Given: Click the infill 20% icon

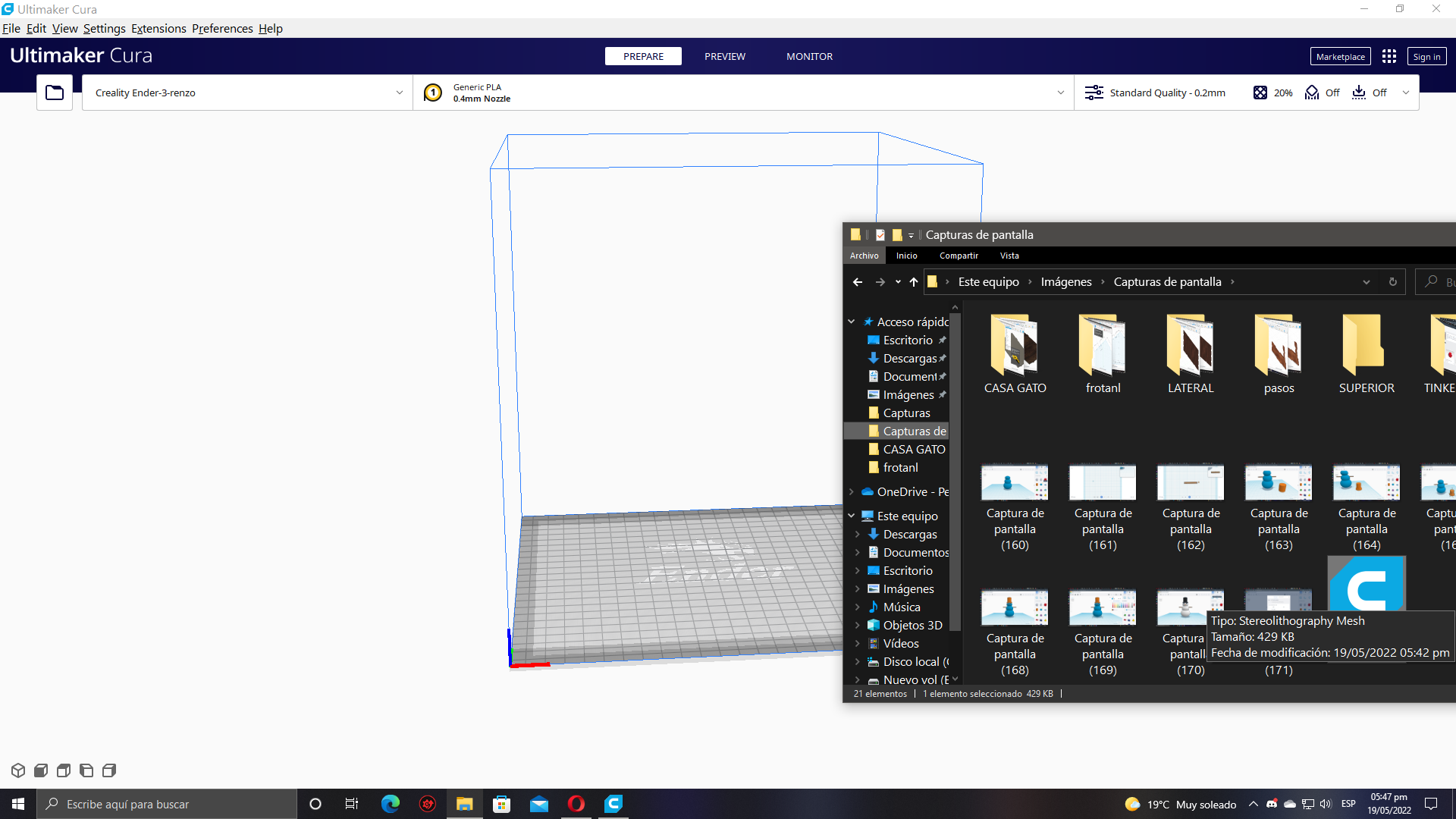Looking at the screenshot, I should tap(1260, 93).
